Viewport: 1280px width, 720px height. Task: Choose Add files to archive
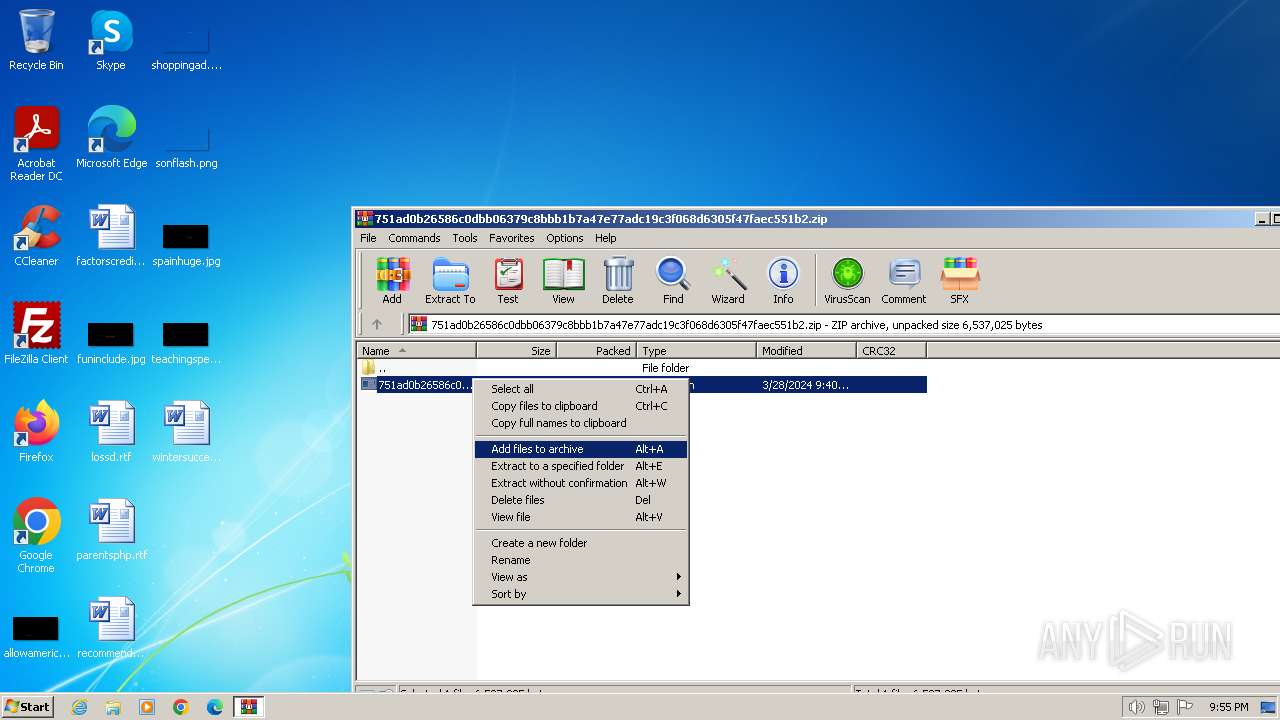click(581, 449)
